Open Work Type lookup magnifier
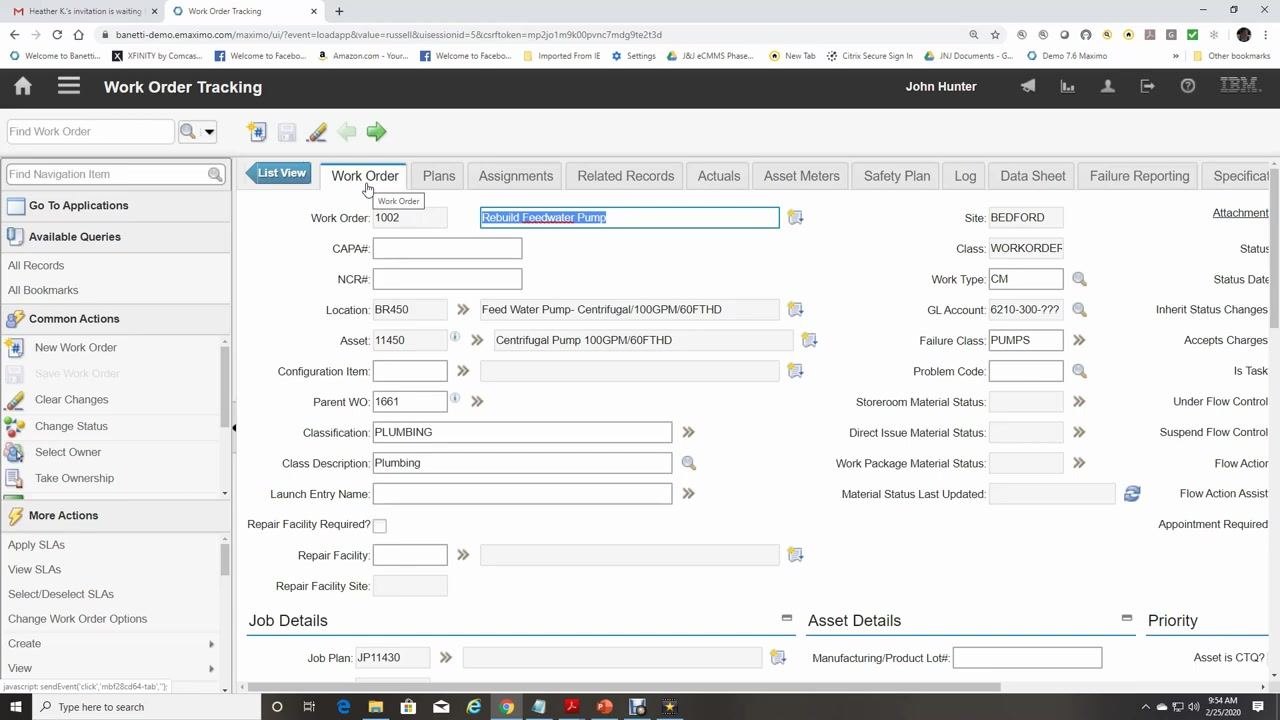Viewport: 1280px width, 720px height. (1079, 280)
